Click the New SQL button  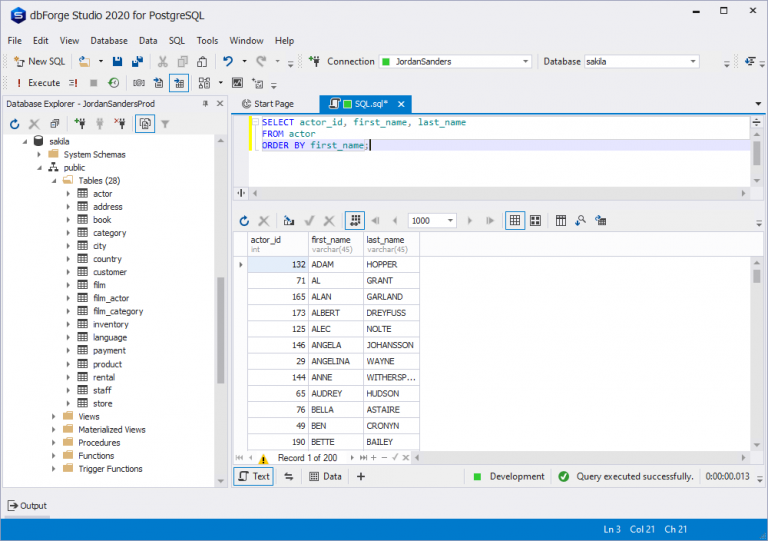tap(40, 62)
